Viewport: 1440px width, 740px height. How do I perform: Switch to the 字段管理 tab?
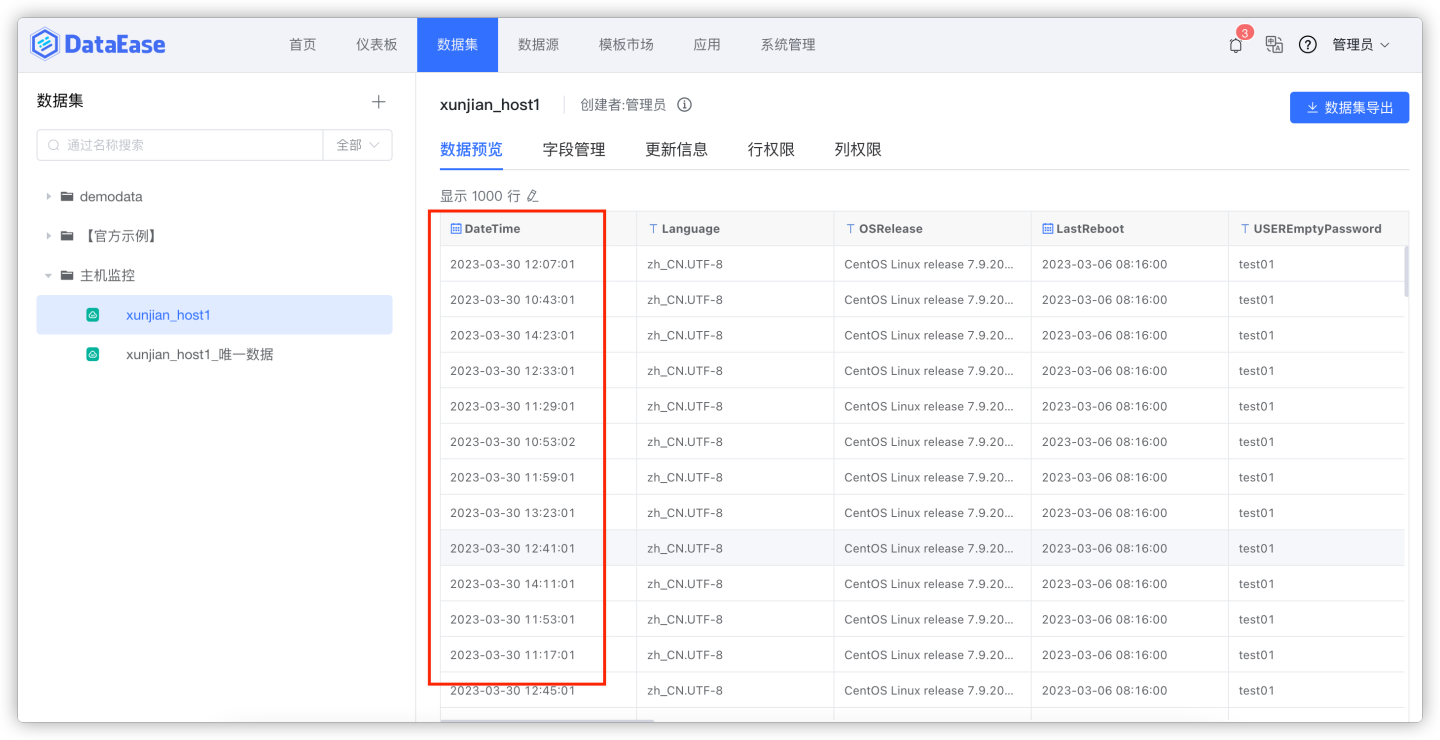coord(574,148)
